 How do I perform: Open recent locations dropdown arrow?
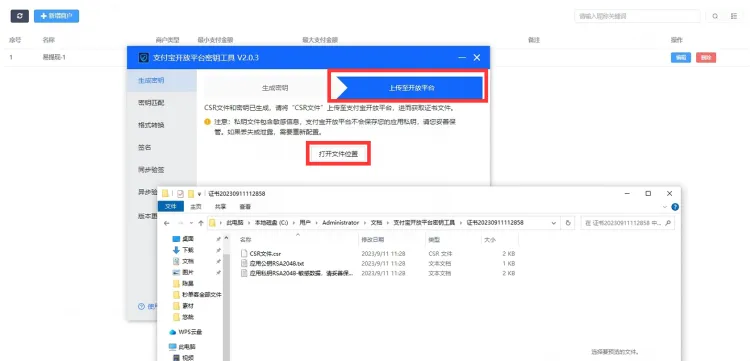click(190, 223)
